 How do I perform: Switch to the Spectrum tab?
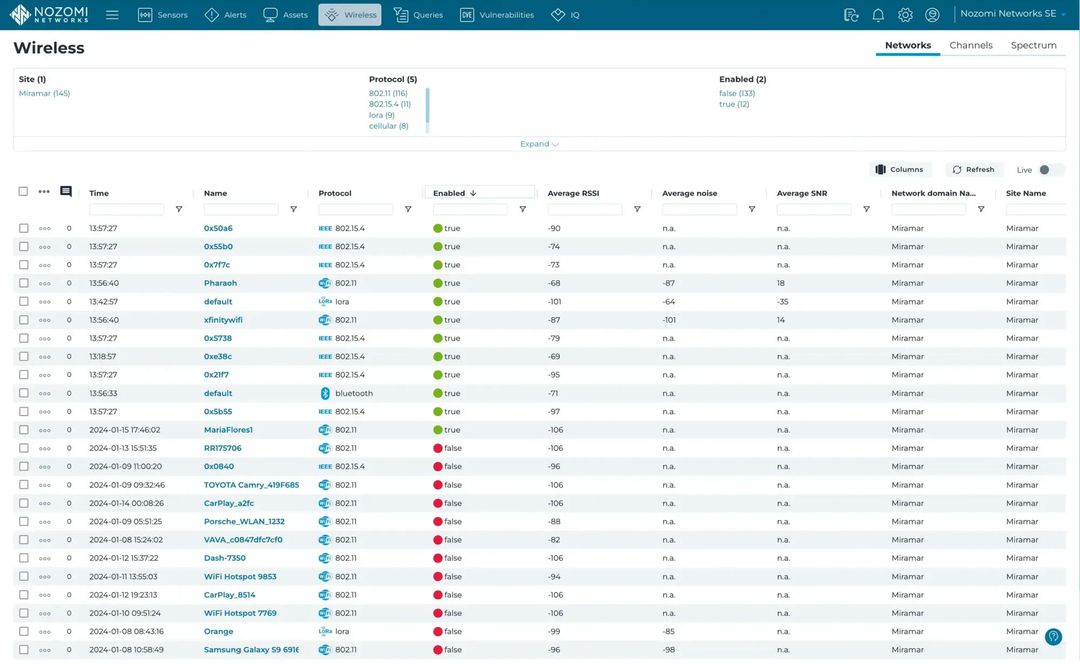(1032, 44)
